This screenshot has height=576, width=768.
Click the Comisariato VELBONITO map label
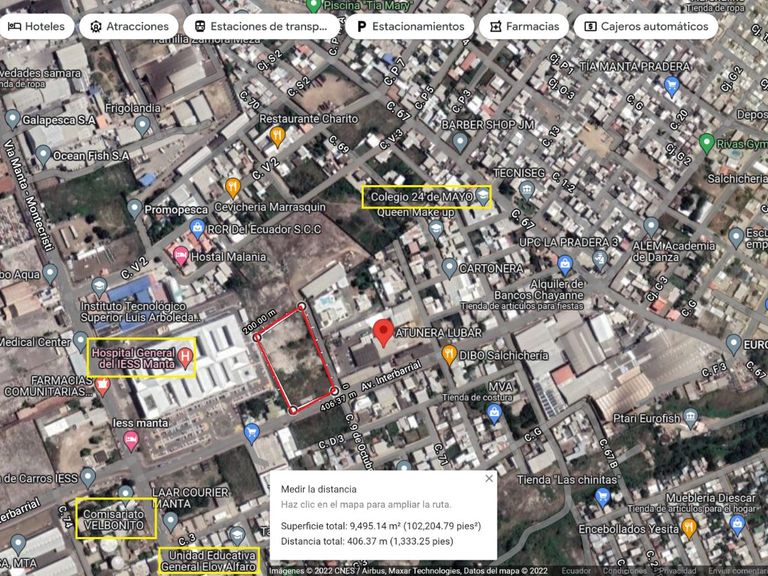coord(115,518)
